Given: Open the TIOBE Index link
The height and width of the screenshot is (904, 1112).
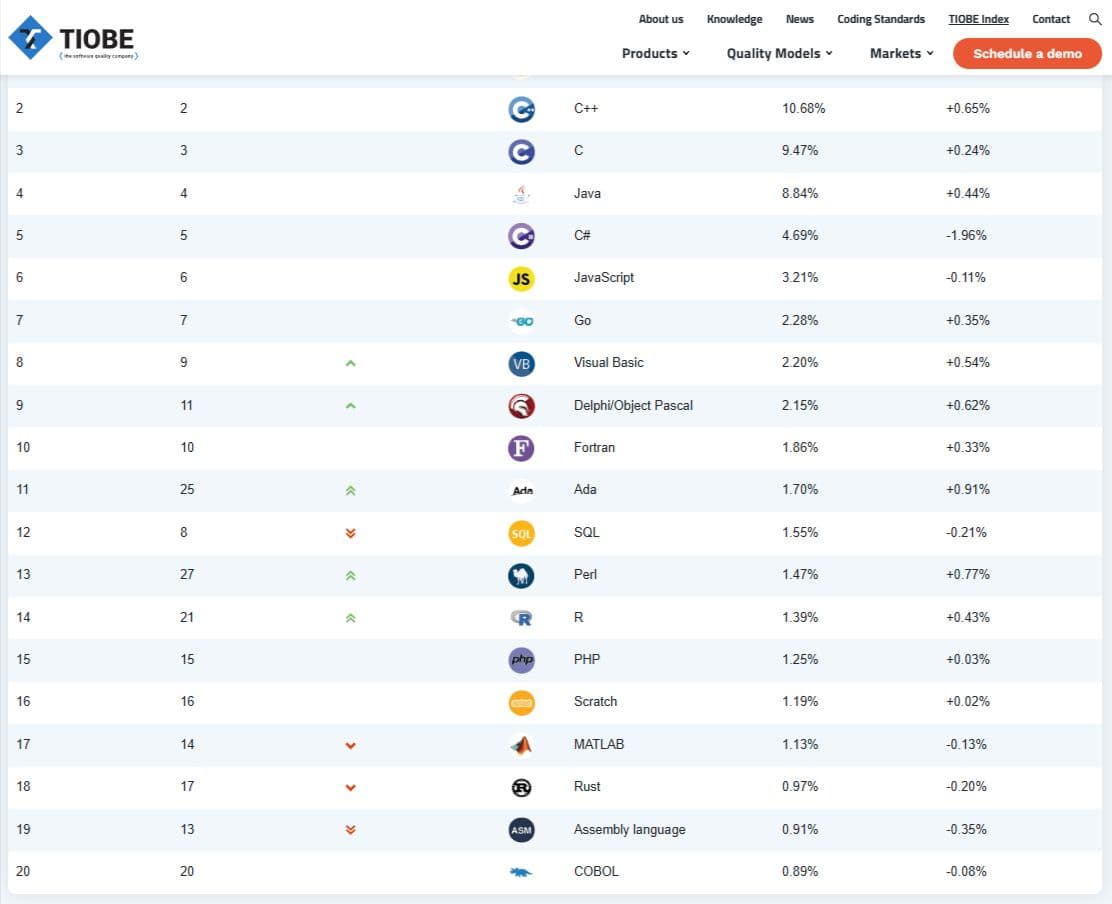Looking at the screenshot, I should [x=978, y=19].
